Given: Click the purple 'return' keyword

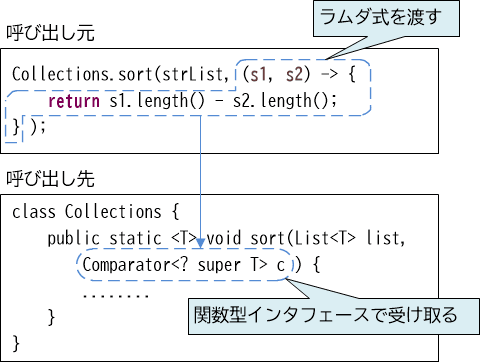Looking at the screenshot, I should click(74, 101).
